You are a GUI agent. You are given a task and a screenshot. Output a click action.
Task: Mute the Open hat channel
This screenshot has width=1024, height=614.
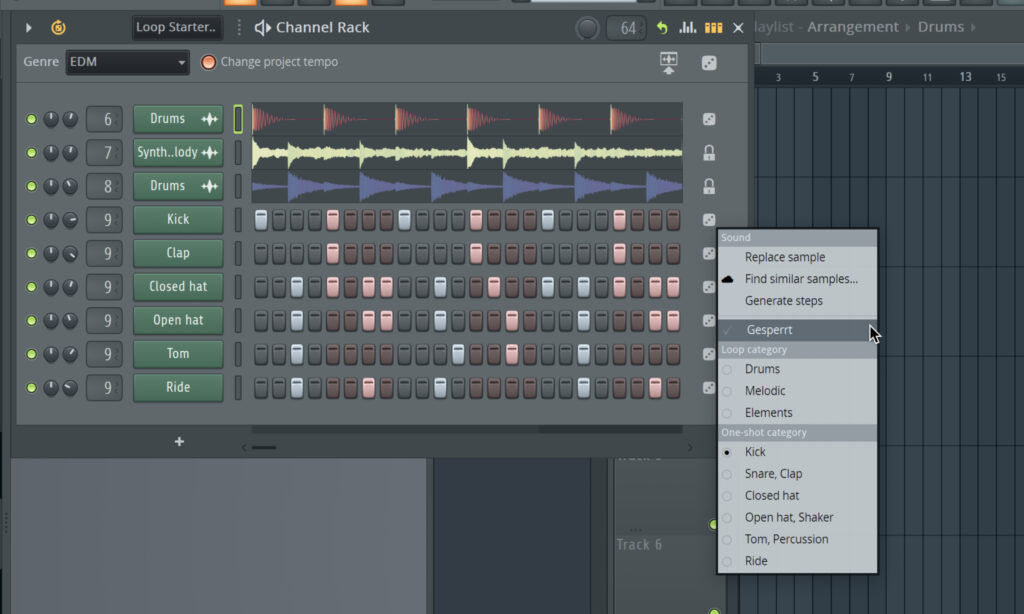(31, 321)
